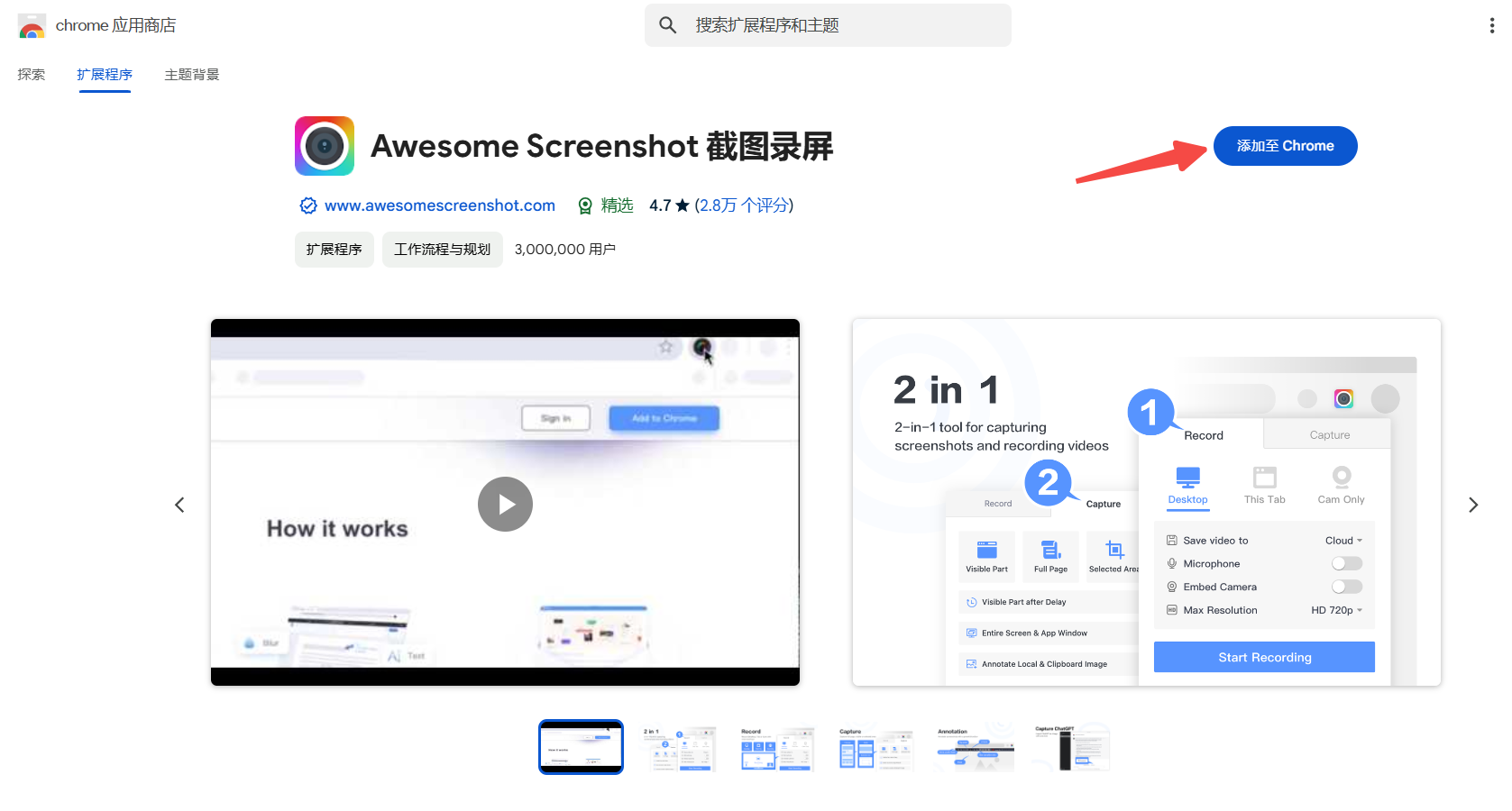Click the verified publisher badge icon
This screenshot has width=1512, height=811.
pos(308,205)
